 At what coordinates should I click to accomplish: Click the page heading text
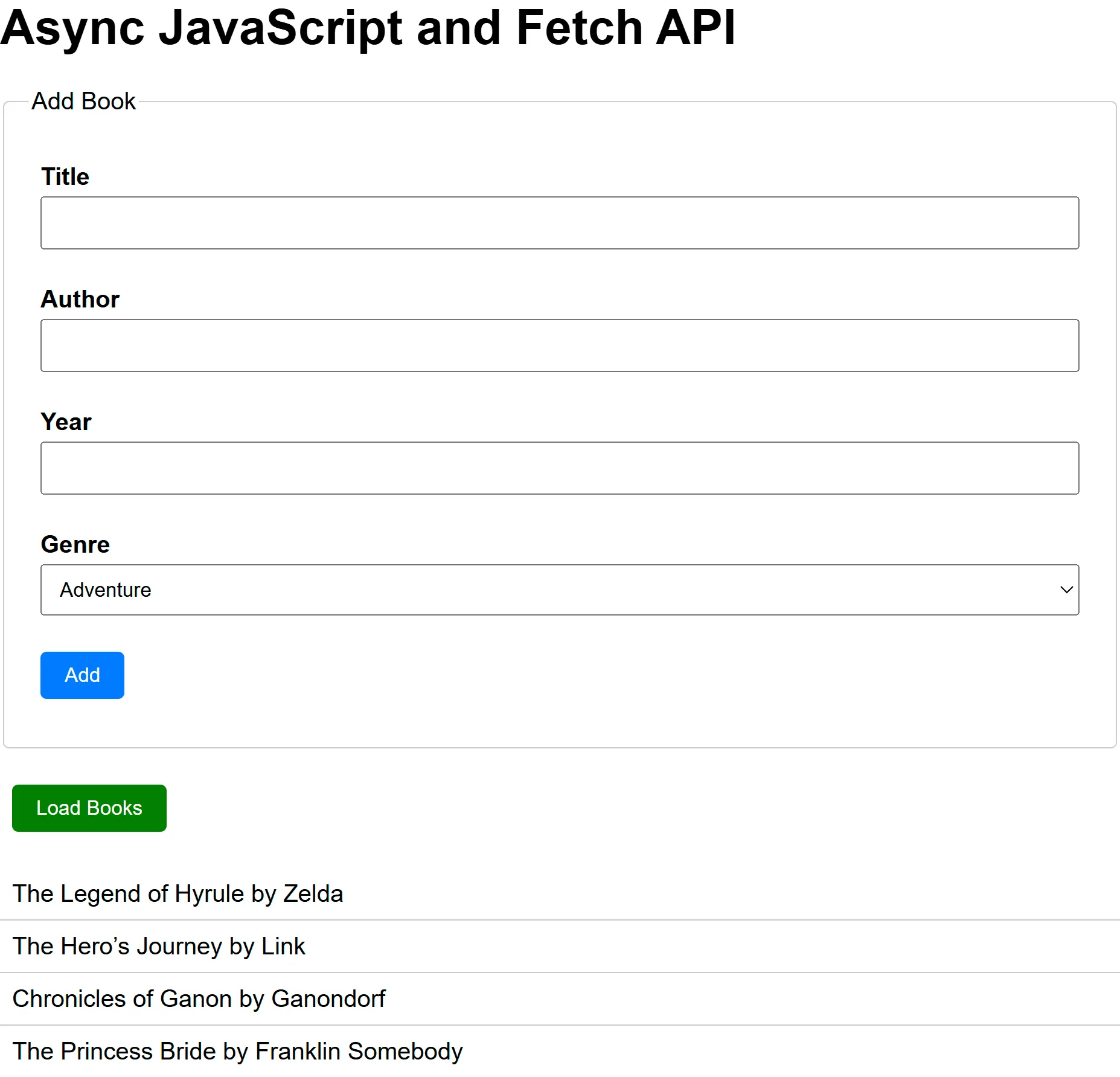[x=370, y=27]
